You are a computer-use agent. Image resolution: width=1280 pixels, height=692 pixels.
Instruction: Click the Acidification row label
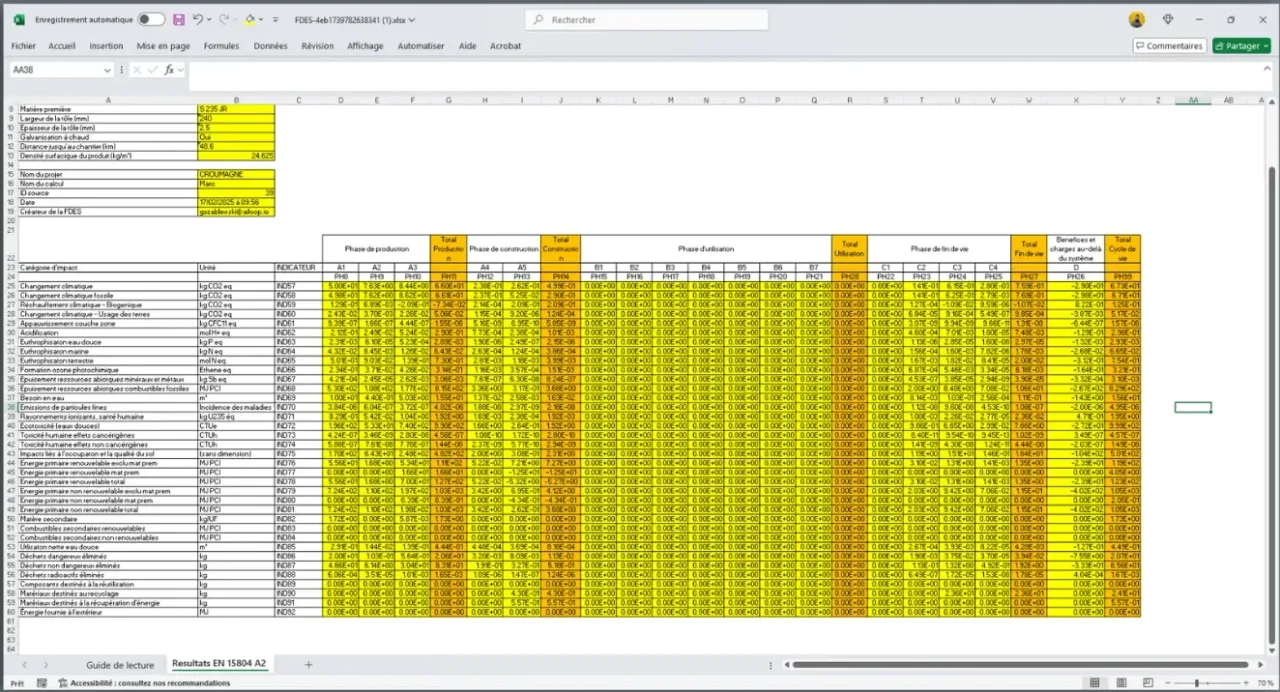pyautogui.click(x=108, y=332)
